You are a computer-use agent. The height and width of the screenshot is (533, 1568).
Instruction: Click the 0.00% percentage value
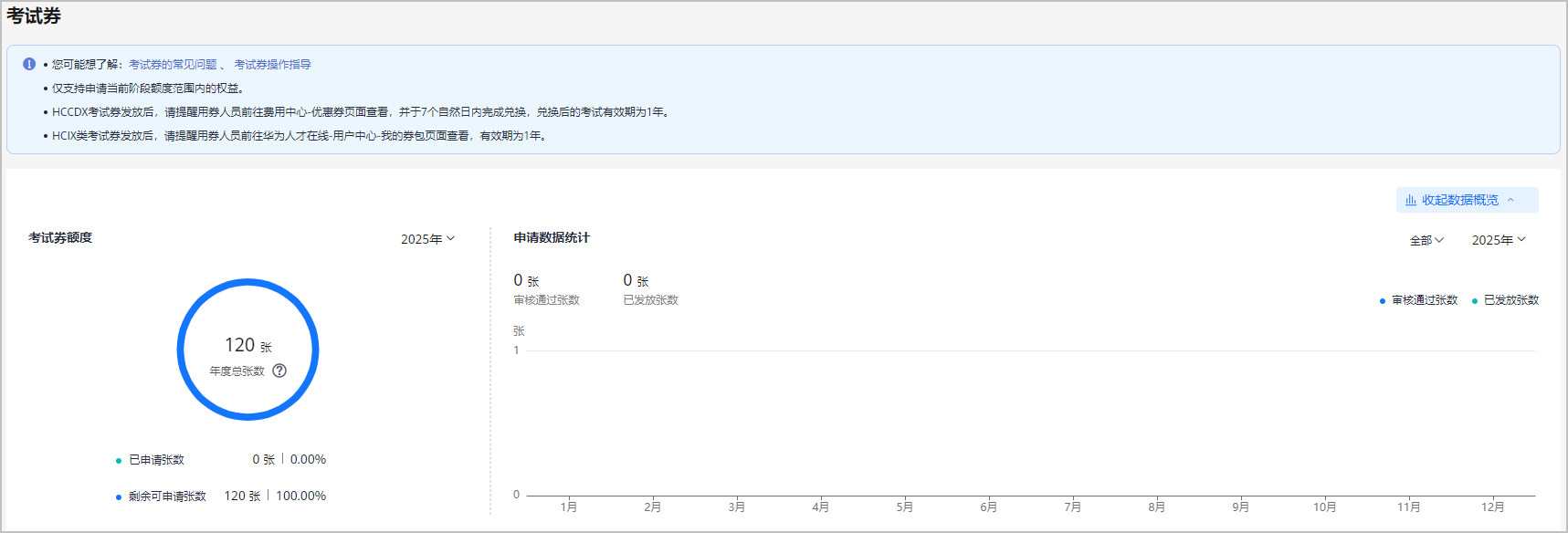click(308, 460)
